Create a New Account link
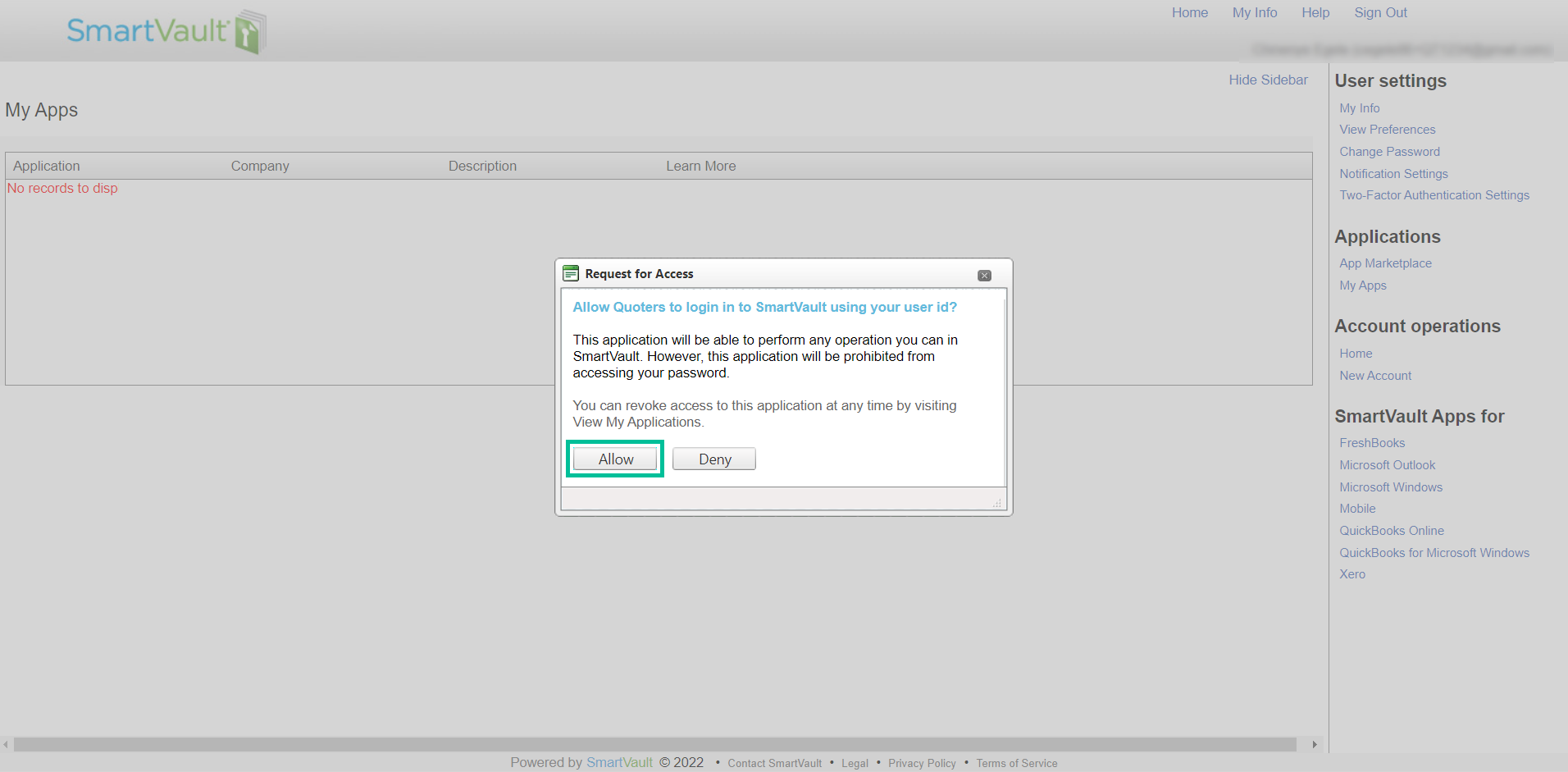 [1375, 376]
